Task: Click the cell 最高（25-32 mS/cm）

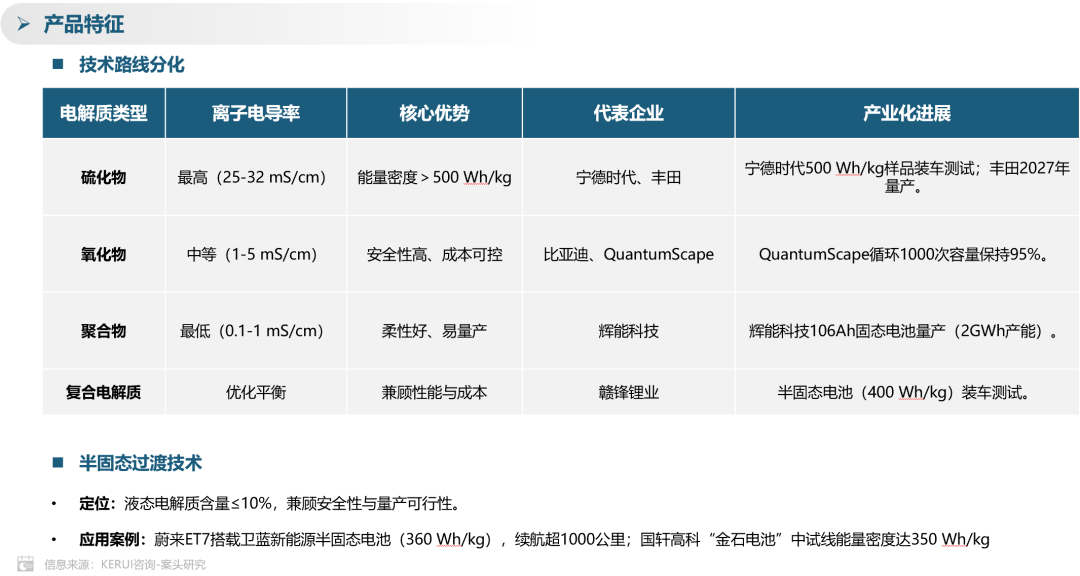Action: (x=256, y=177)
